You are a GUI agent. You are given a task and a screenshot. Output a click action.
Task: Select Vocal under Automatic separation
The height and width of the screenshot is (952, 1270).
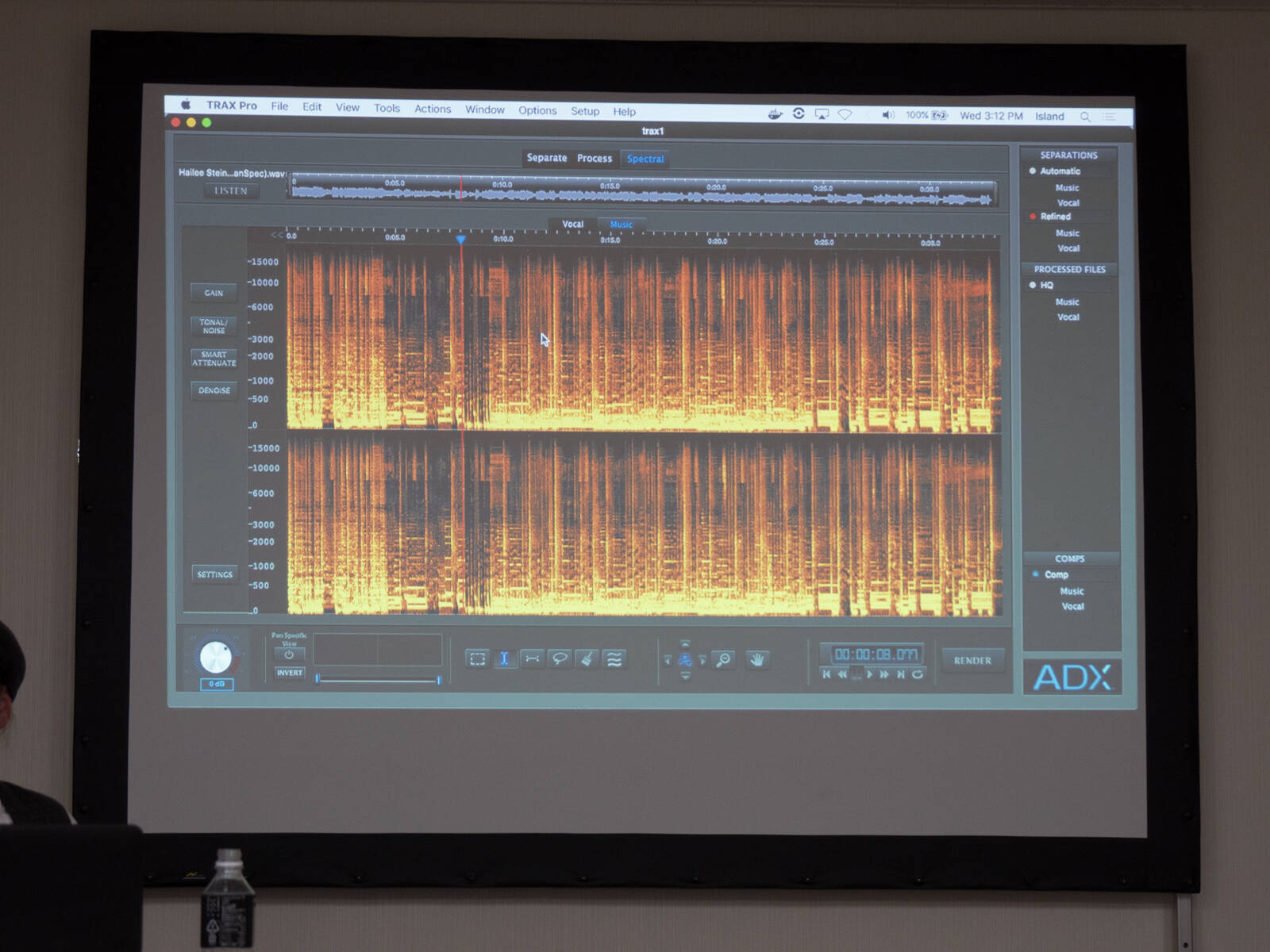click(1068, 203)
